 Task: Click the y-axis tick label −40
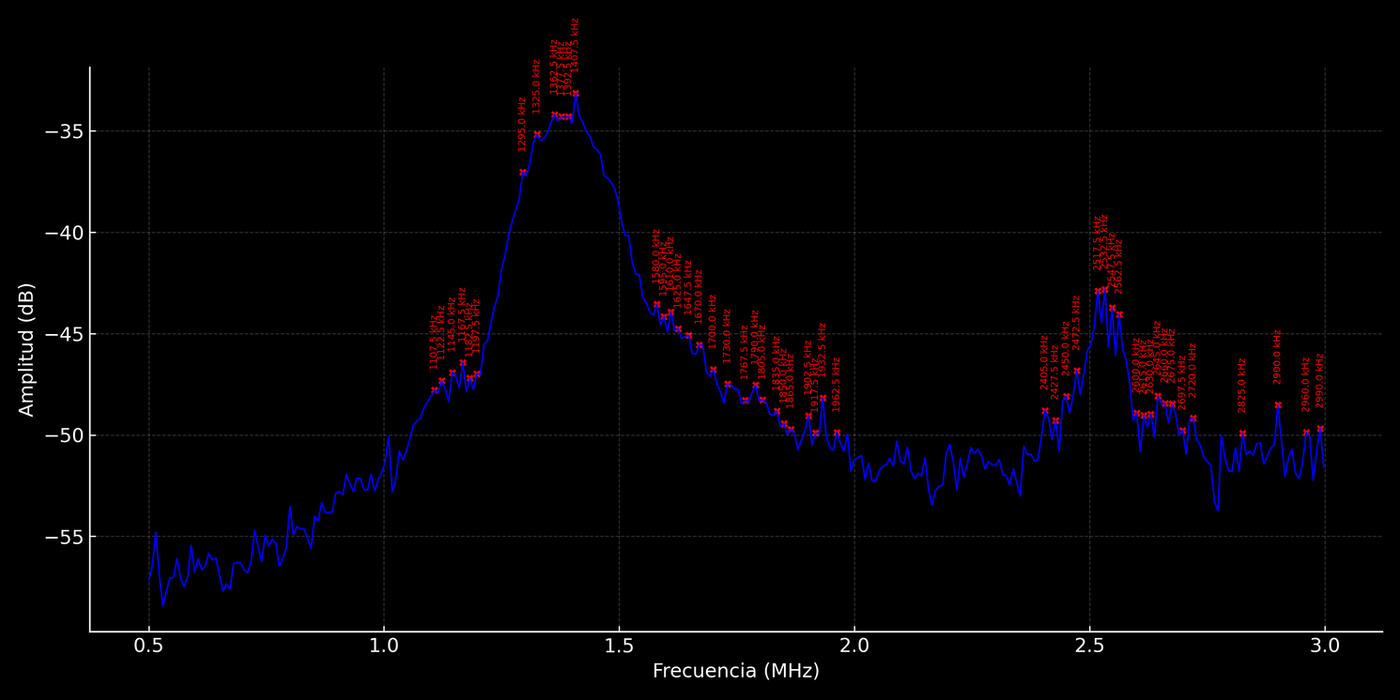click(63, 233)
